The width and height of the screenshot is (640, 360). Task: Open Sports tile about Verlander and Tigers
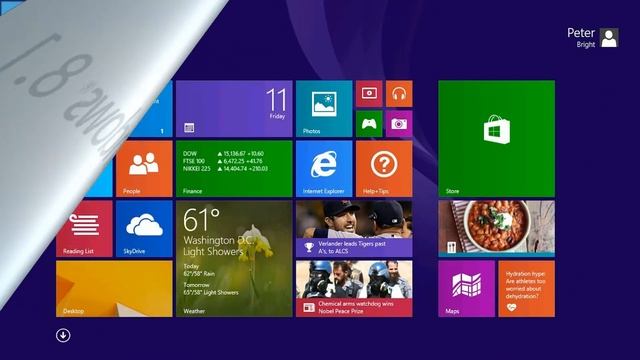click(x=354, y=229)
